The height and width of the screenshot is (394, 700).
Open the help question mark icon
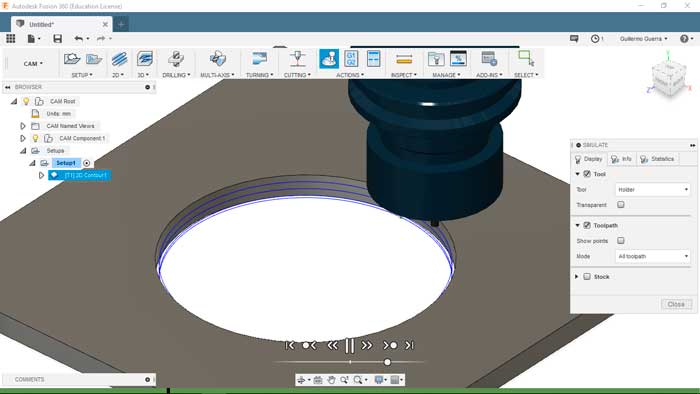coord(684,39)
